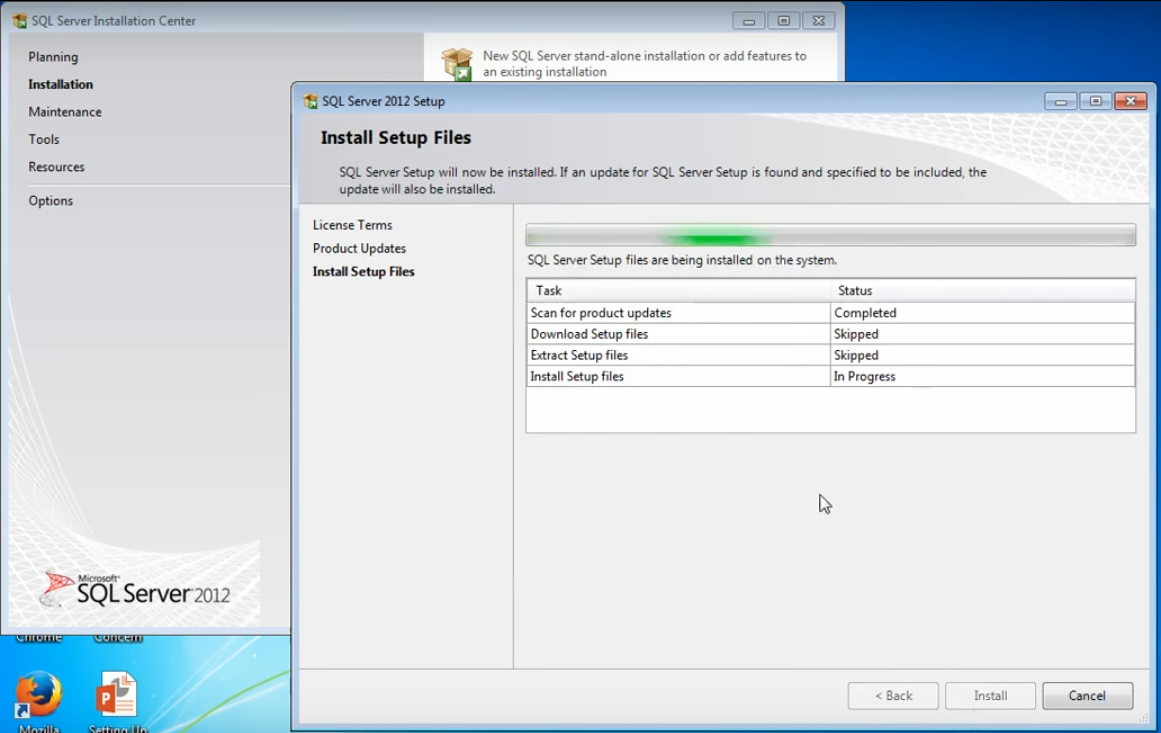Image resolution: width=1161 pixels, height=733 pixels.
Task: Click Skipped status for Download Setup files
Action: click(983, 334)
